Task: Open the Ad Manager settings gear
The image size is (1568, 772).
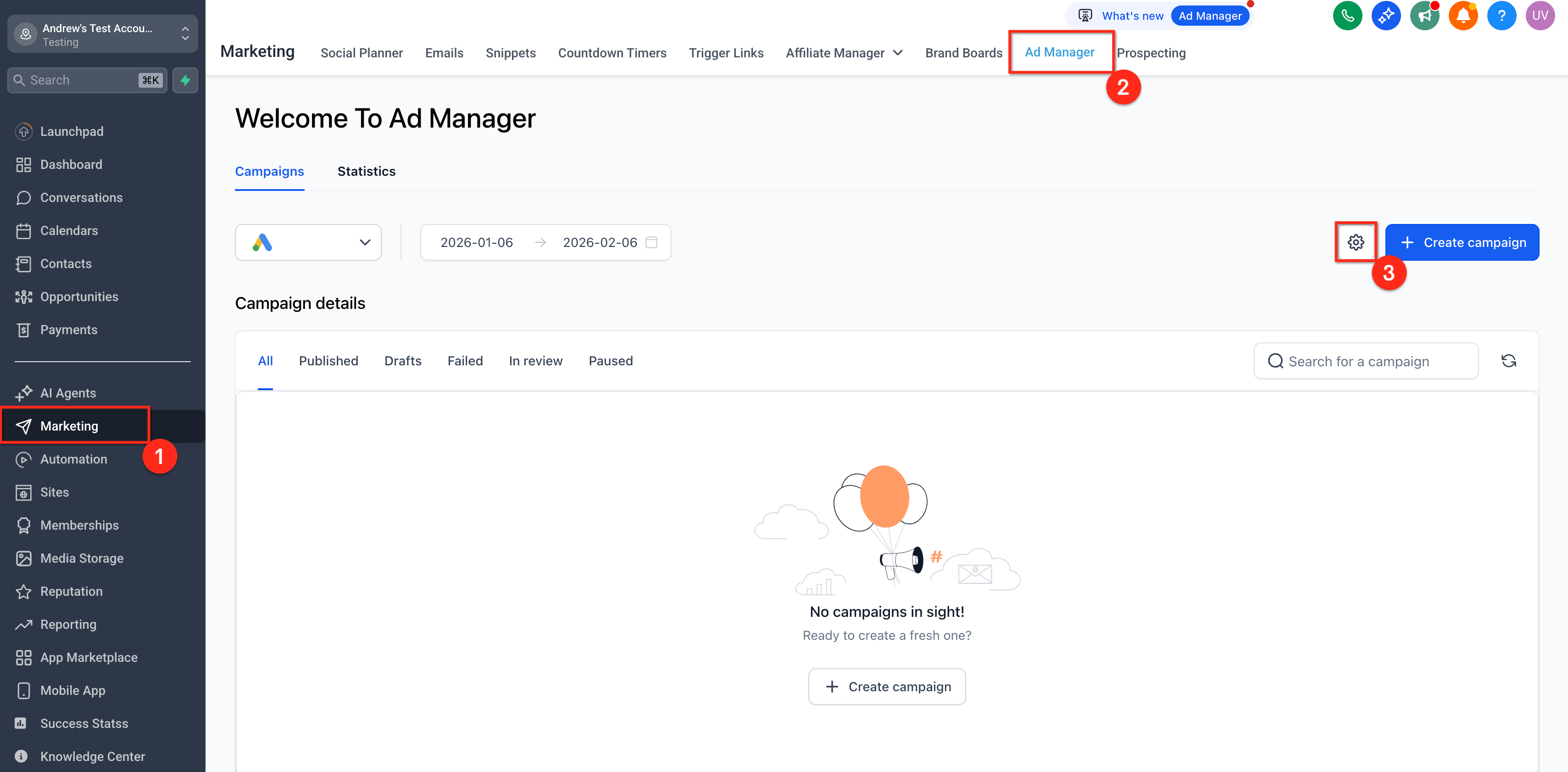Action: (1356, 242)
